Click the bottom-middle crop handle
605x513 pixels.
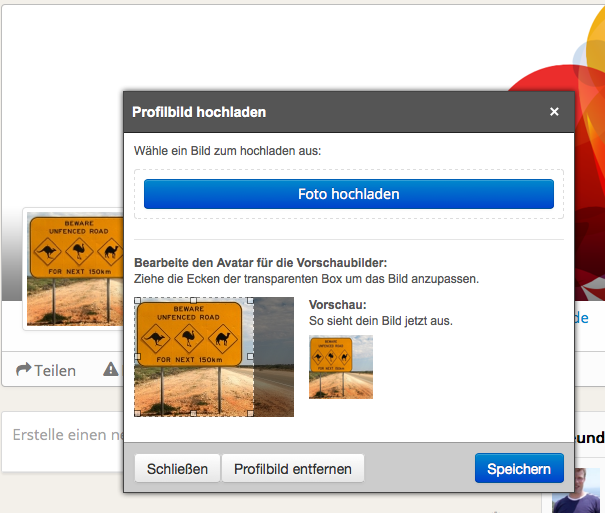194,413
